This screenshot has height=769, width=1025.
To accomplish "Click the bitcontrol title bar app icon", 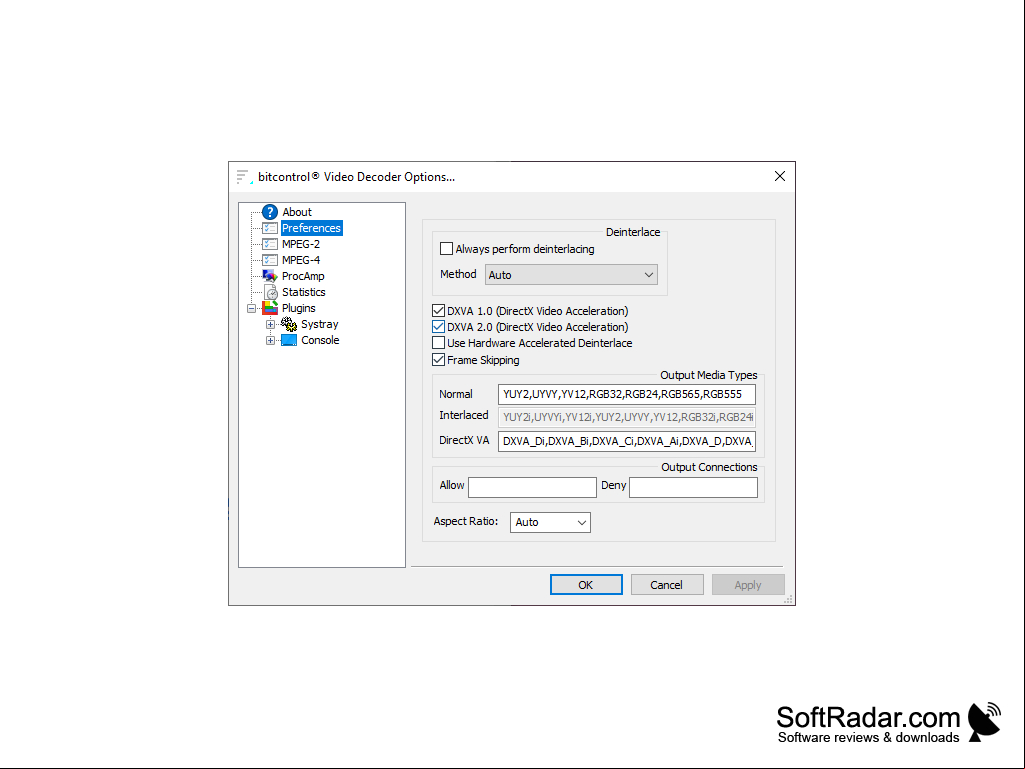I will pyautogui.click(x=244, y=177).
